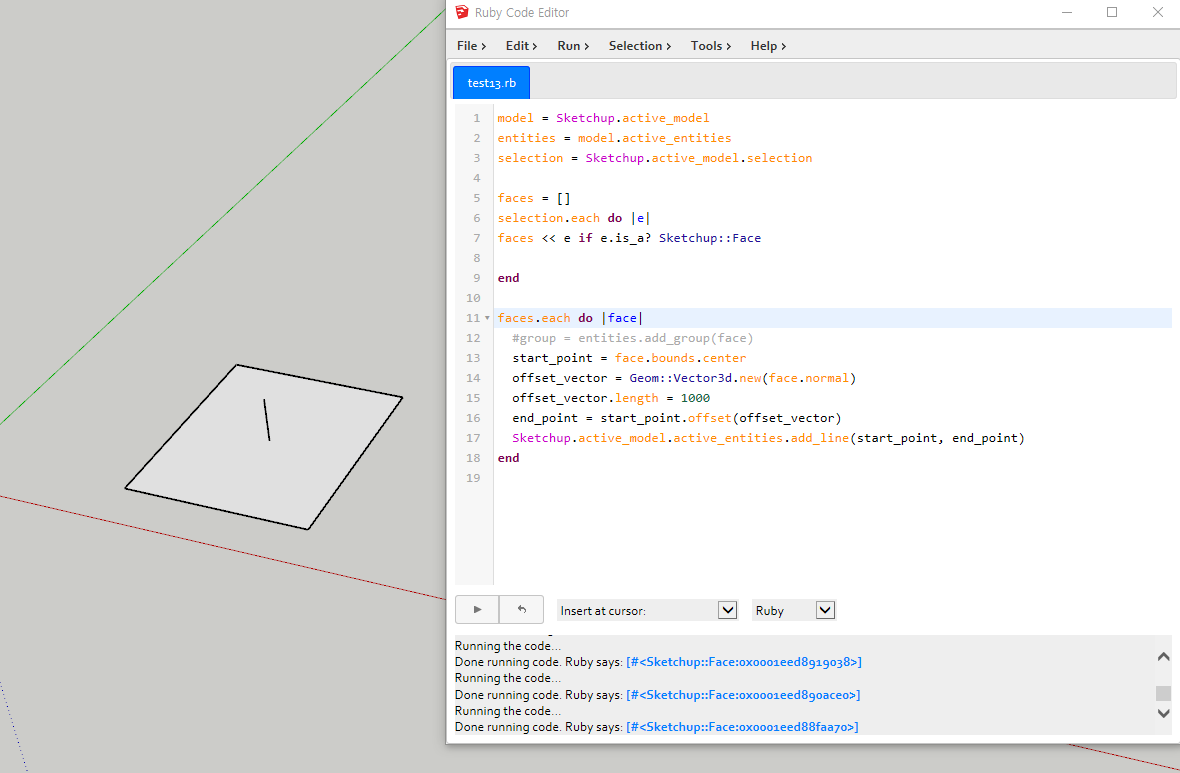The height and width of the screenshot is (773, 1180).
Task: Open the Tools menu
Action: pos(710,46)
